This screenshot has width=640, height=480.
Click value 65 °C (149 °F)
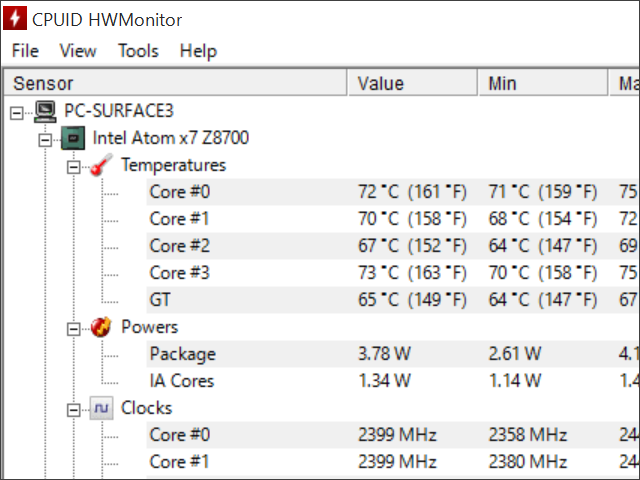click(412, 300)
